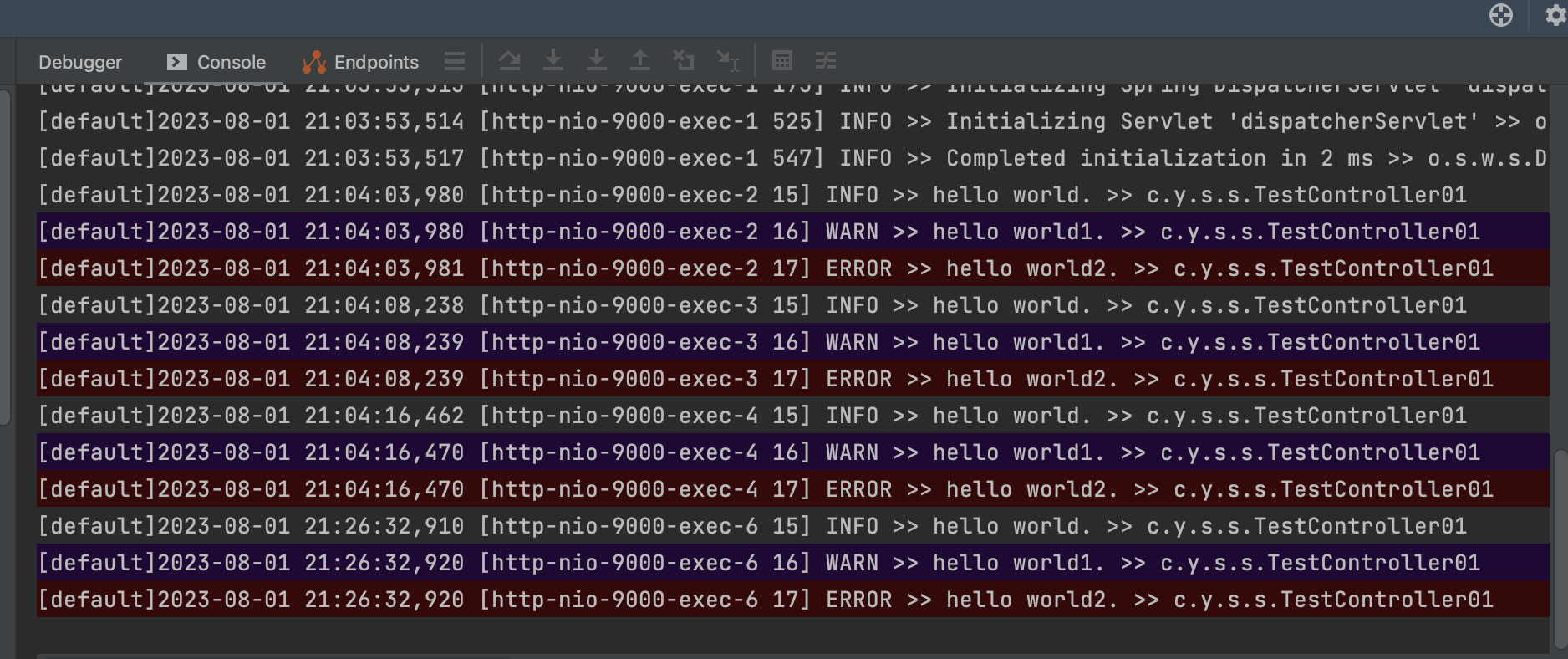Click the console horizontal scrollbar at bottom
Viewport: 1568px width, 659px height.
point(792,656)
